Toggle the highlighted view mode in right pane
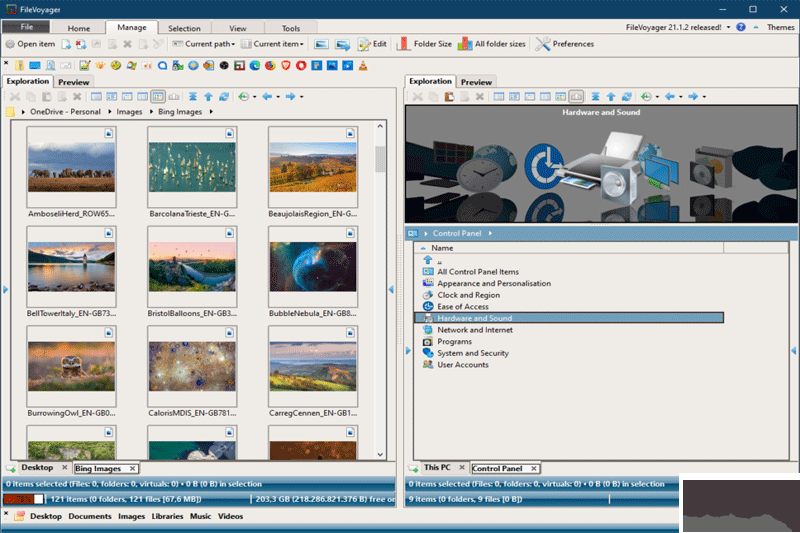The height and width of the screenshot is (533, 800). pos(576,97)
